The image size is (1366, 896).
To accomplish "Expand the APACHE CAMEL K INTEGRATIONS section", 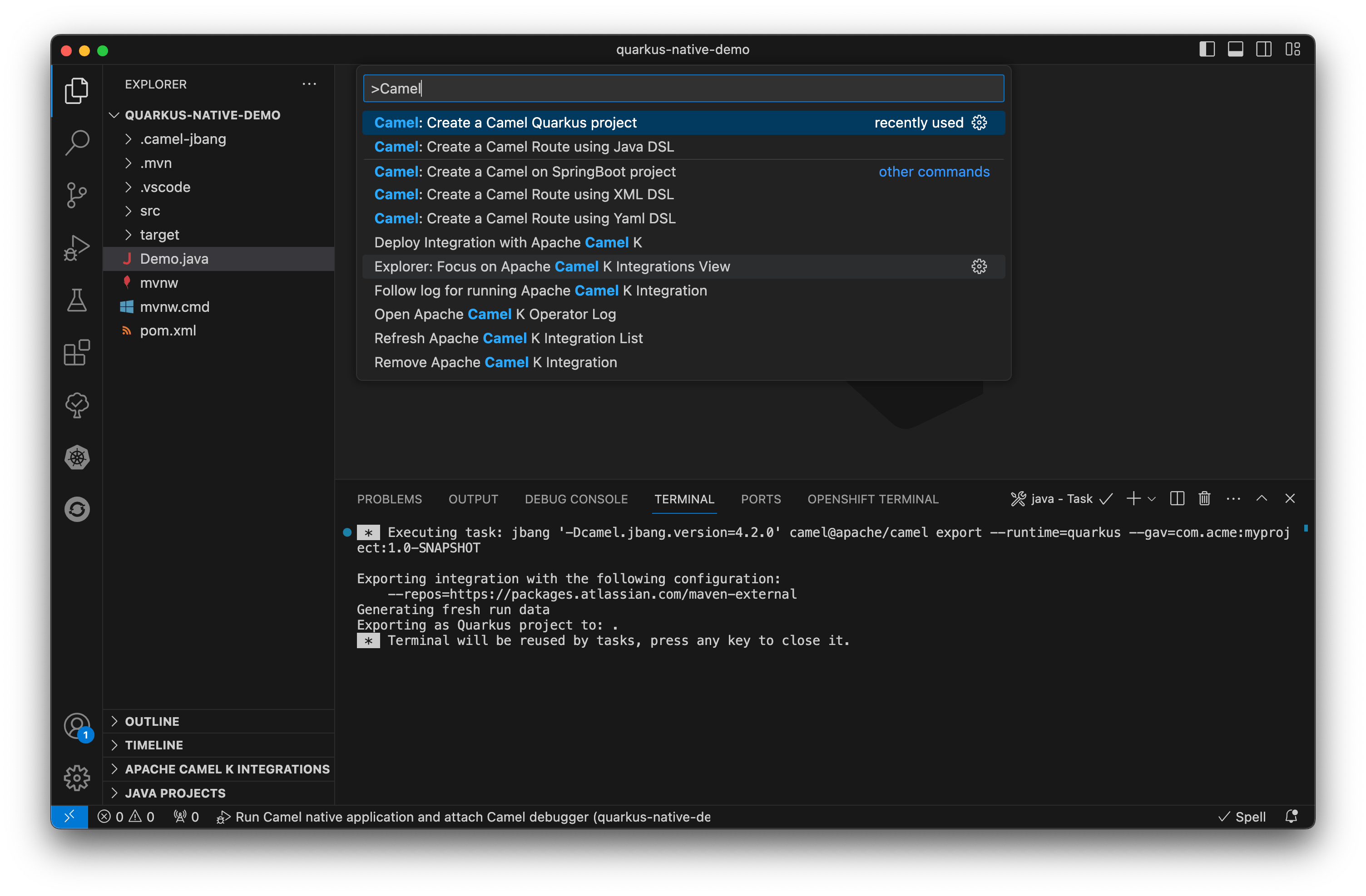I will 227,768.
